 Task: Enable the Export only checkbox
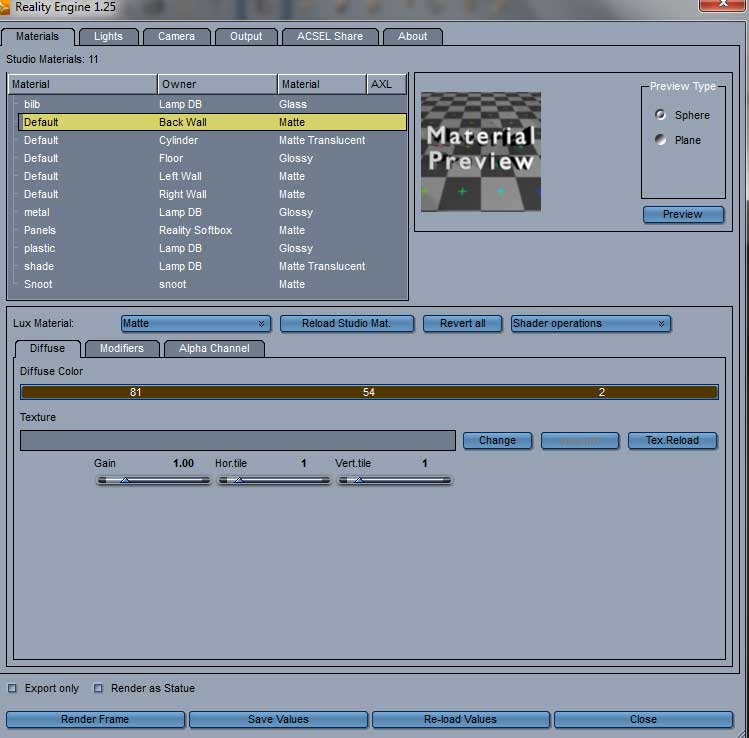(x=12, y=688)
